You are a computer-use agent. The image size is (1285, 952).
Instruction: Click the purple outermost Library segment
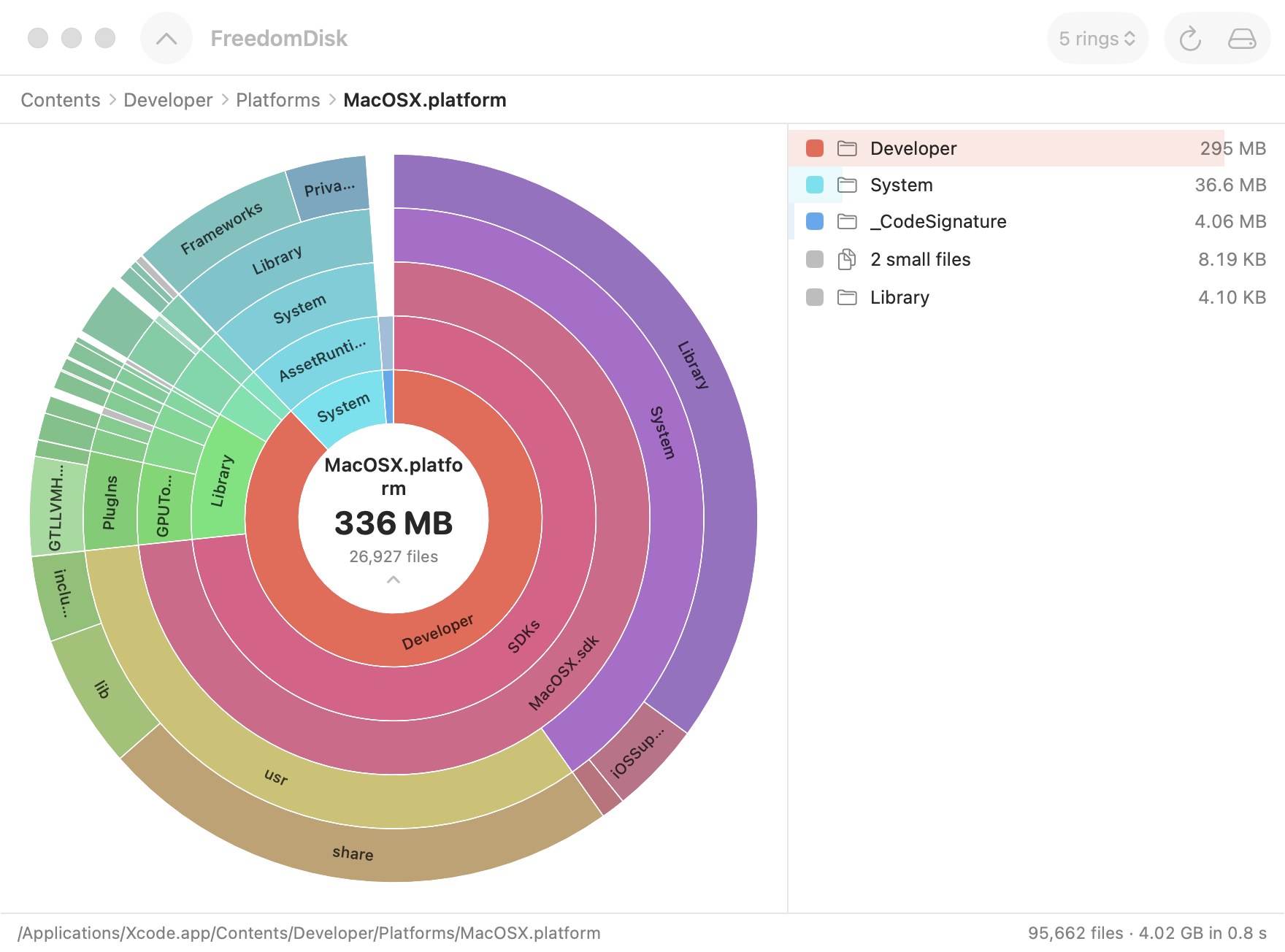(x=693, y=364)
